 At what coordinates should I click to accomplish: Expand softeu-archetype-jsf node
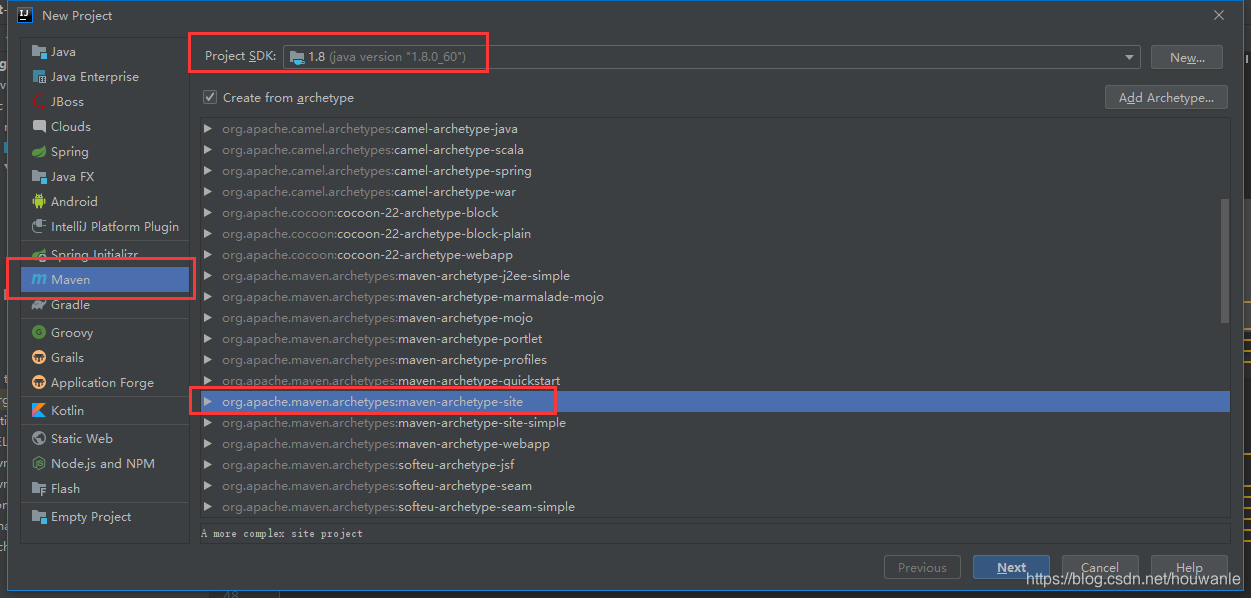click(208, 464)
